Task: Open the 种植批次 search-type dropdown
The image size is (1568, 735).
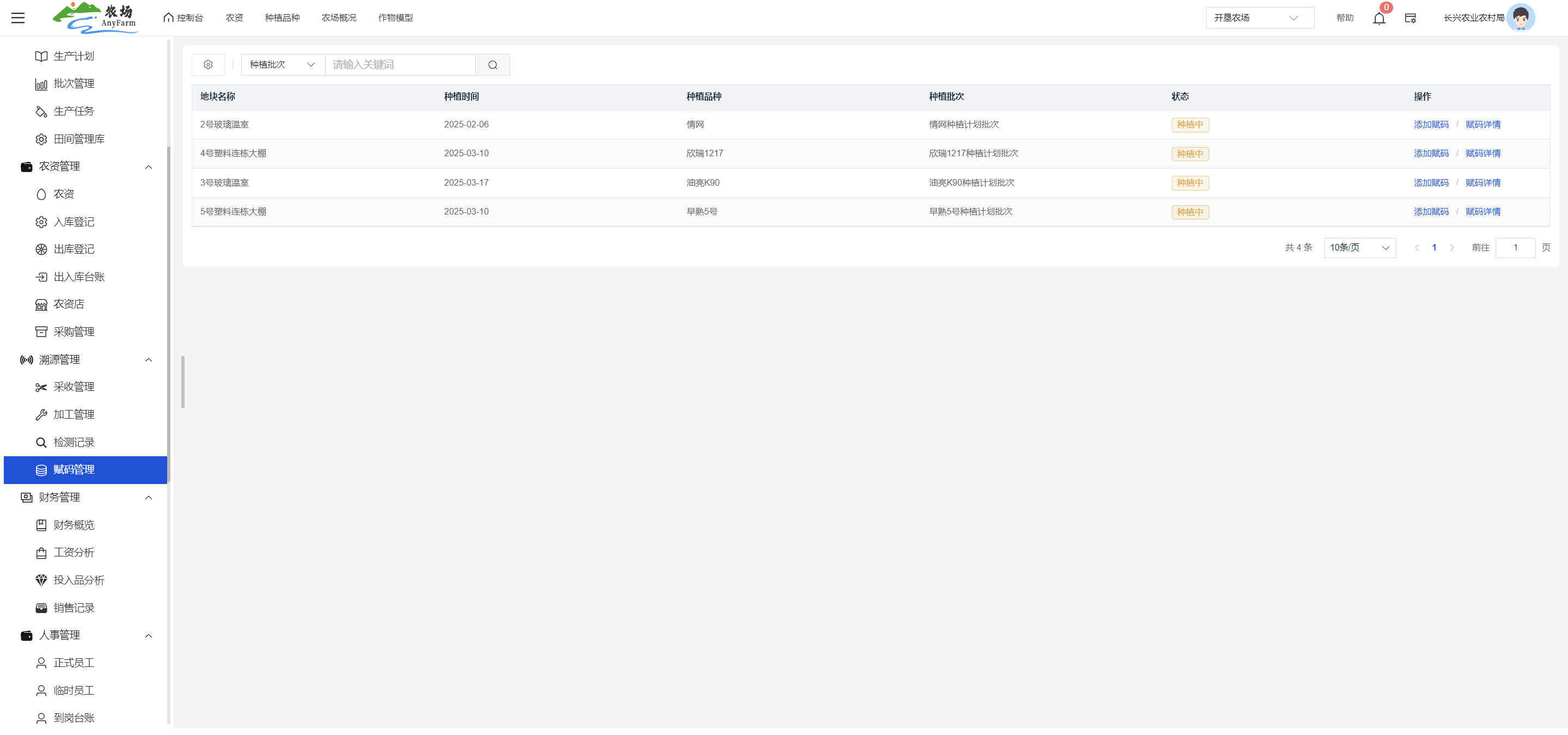Action: [283, 64]
